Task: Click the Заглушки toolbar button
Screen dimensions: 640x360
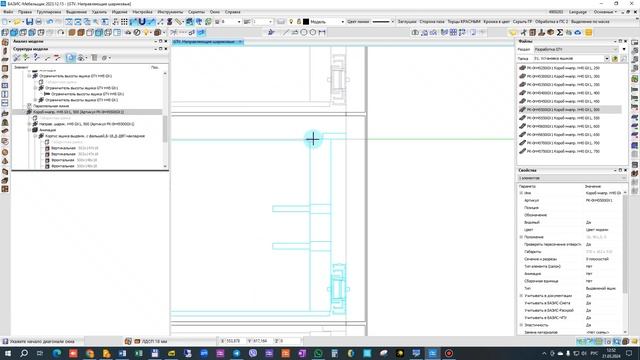Action: click(407, 22)
